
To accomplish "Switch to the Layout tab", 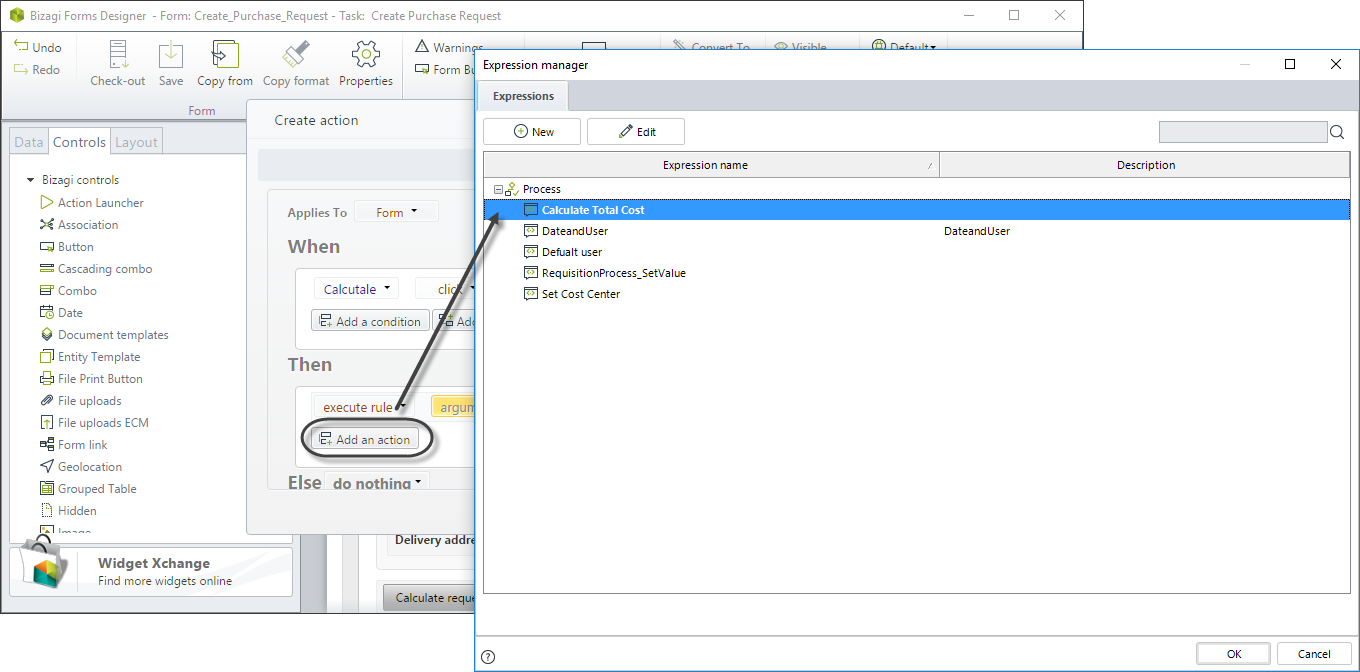I will (x=136, y=142).
